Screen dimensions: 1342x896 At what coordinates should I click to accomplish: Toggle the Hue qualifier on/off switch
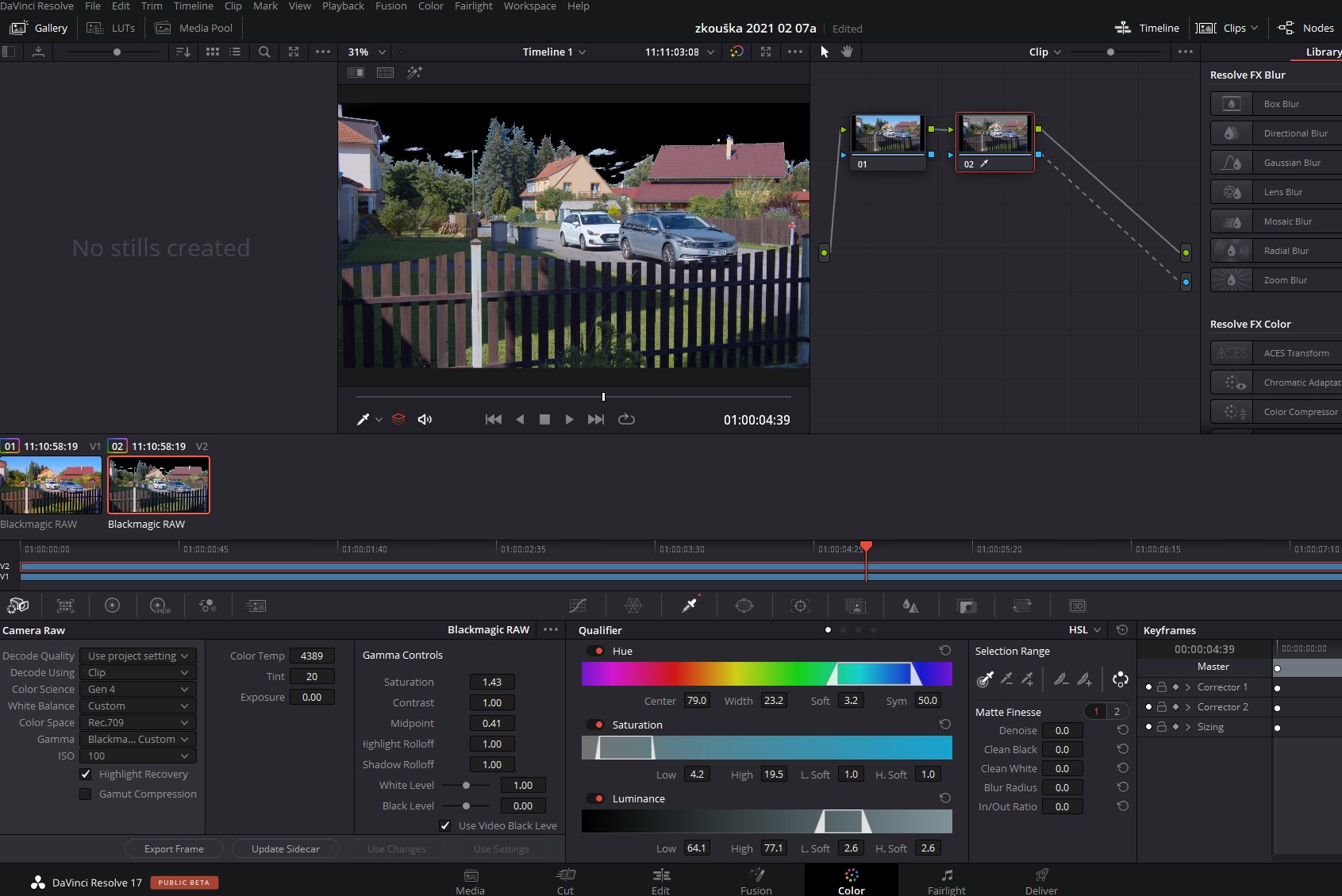pos(595,651)
